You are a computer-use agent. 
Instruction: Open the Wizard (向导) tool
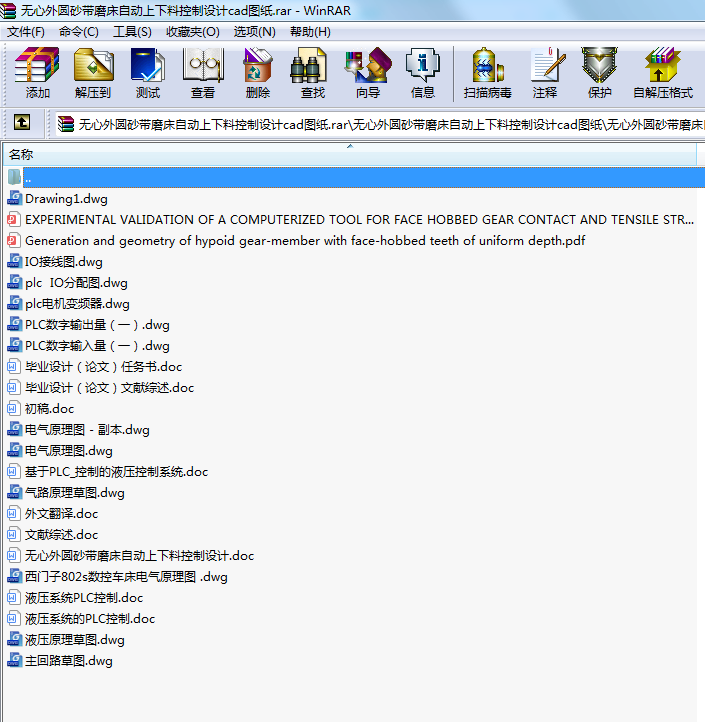pos(367,73)
